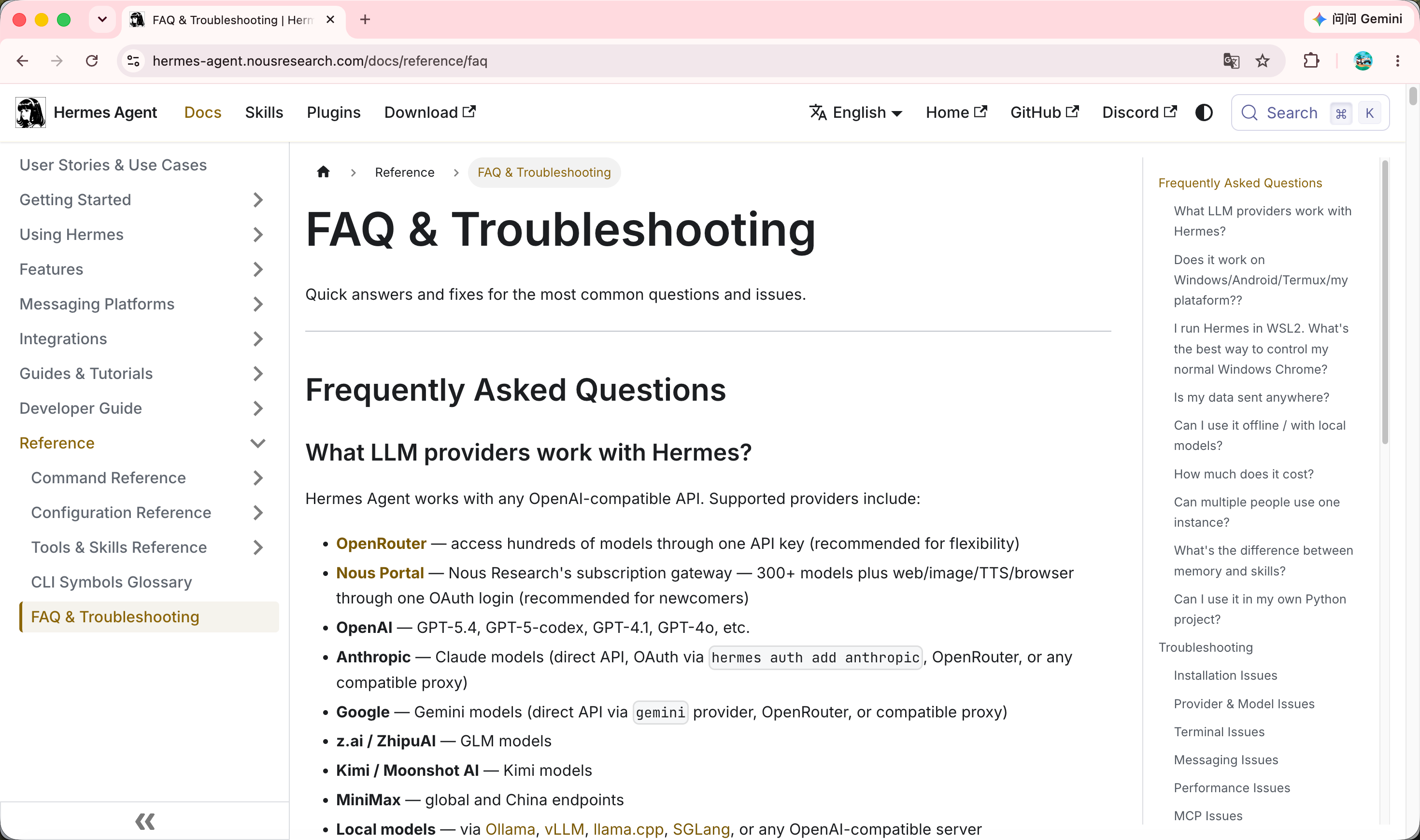Viewport: 1420px width, 840px height.
Task: Expand the Getting Started section
Action: [x=257, y=200]
